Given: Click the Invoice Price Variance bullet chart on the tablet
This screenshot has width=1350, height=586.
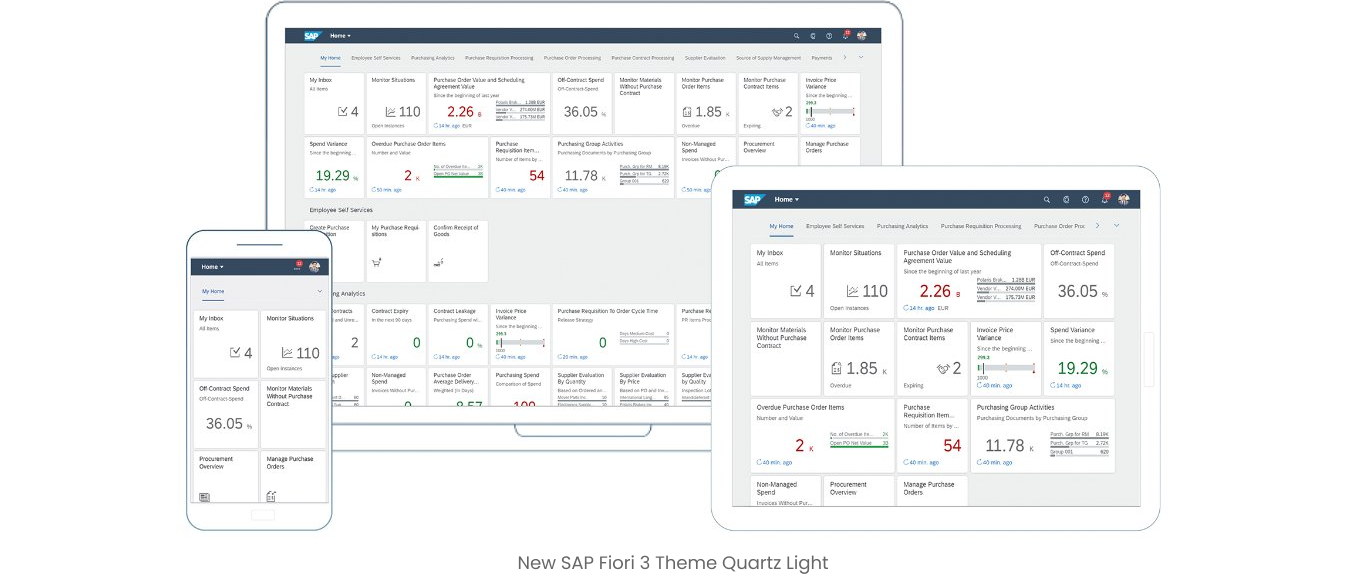Looking at the screenshot, I should [1007, 369].
